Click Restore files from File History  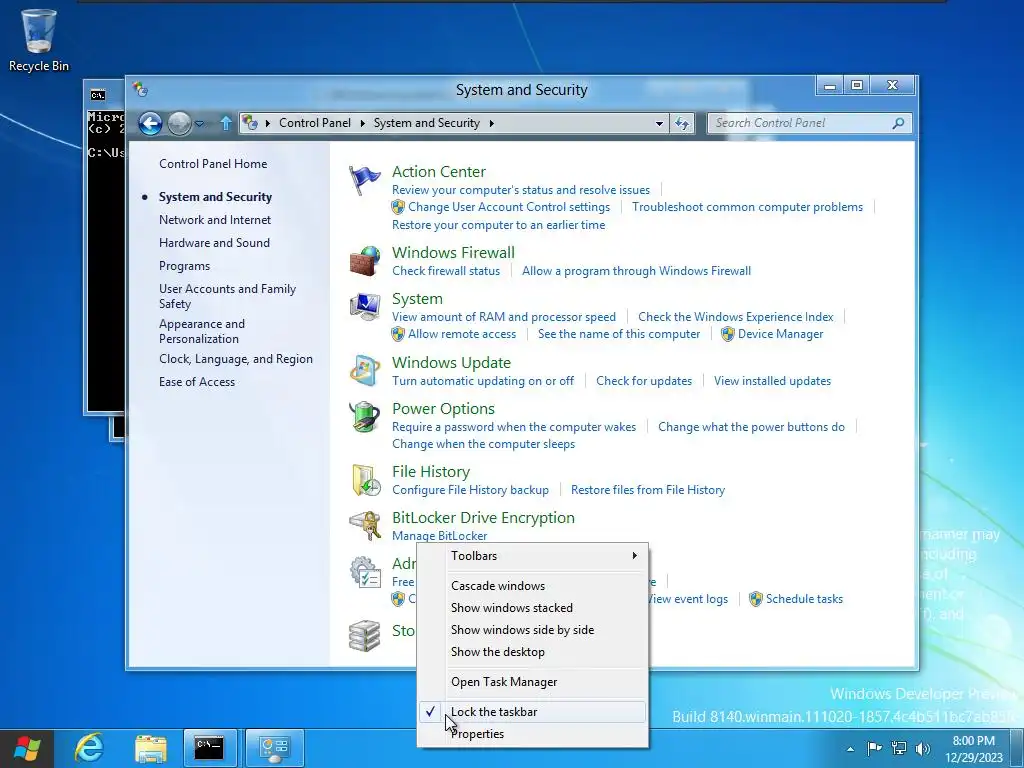648,490
